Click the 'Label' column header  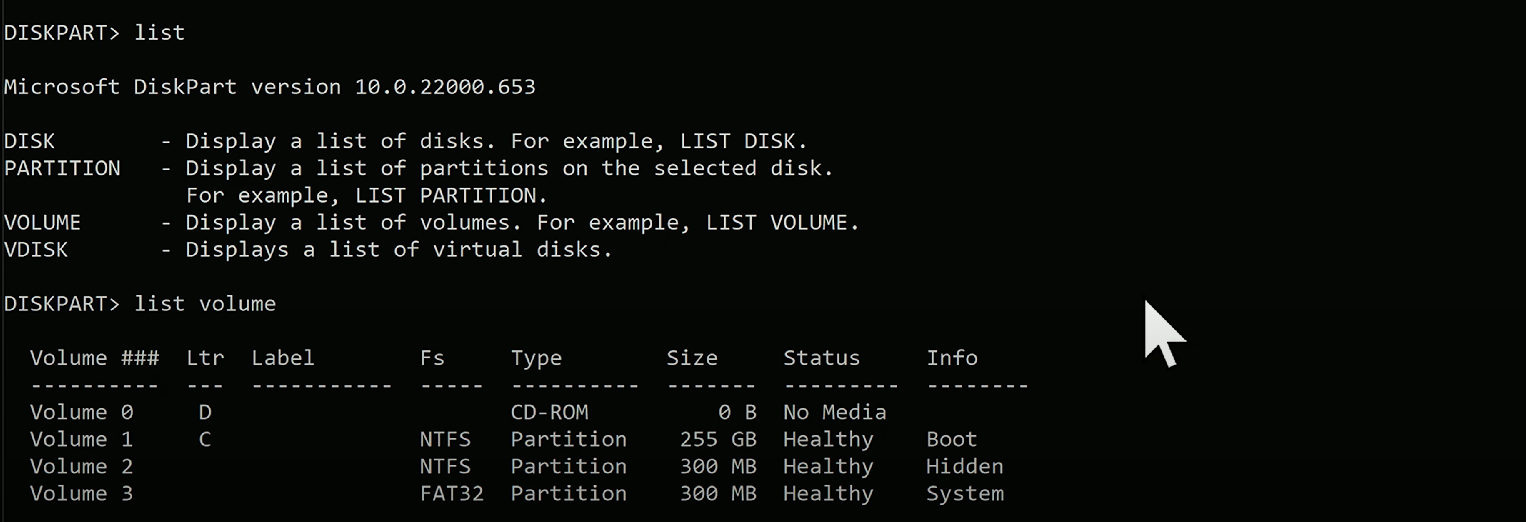[283, 358]
